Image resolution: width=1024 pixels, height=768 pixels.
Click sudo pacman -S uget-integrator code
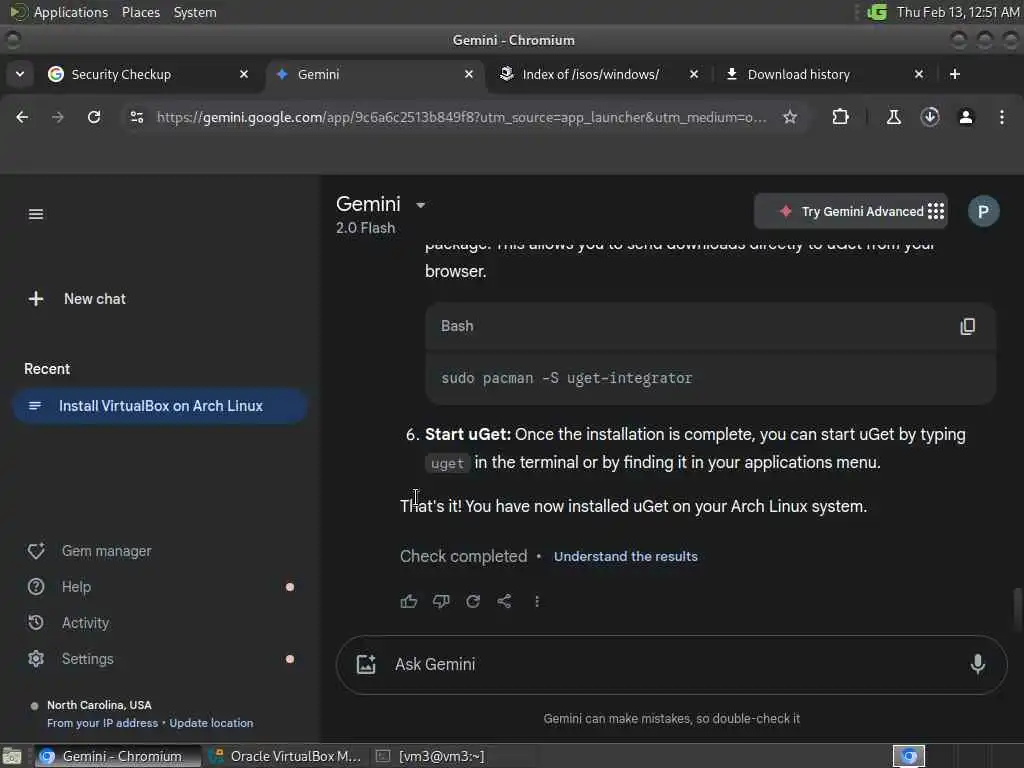[566, 378]
